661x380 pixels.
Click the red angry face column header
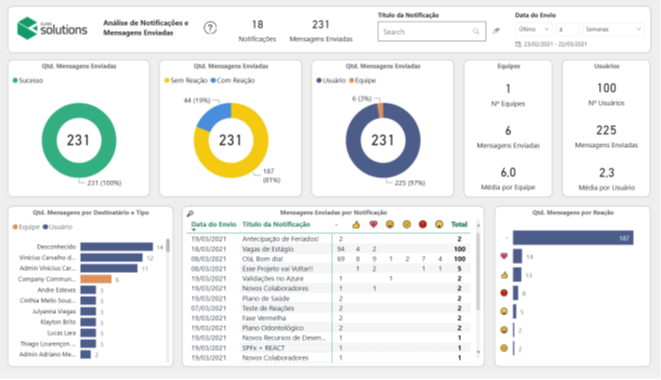[x=423, y=224]
